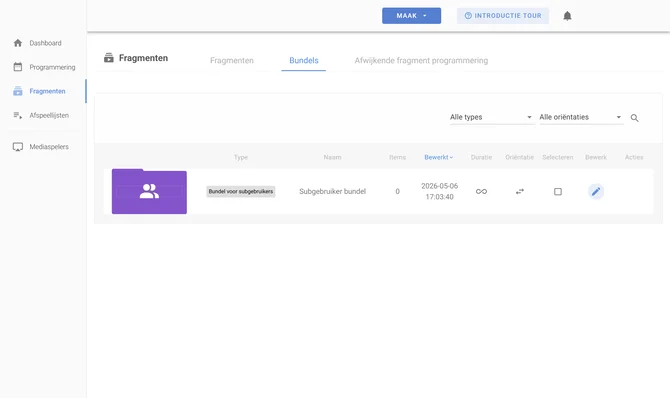
Task: Click the date 2026-05-06 17:03:40
Action: tap(439, 192)
